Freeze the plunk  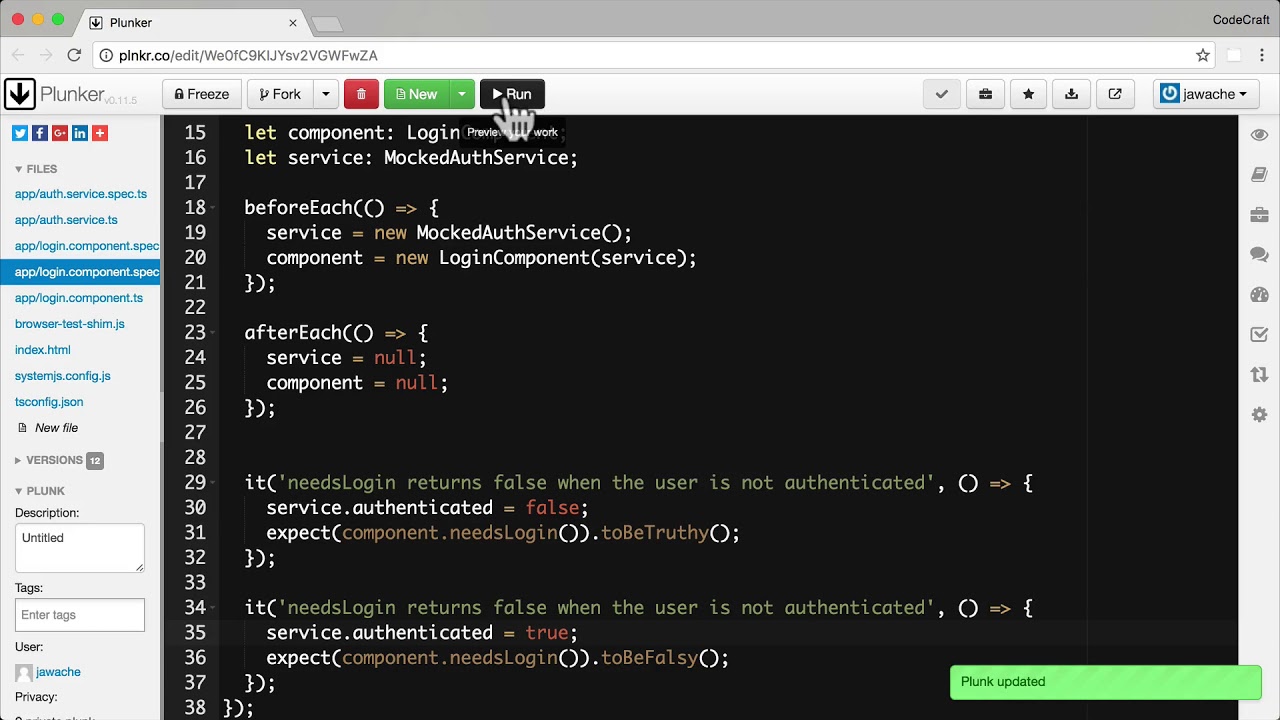(202, 94)
